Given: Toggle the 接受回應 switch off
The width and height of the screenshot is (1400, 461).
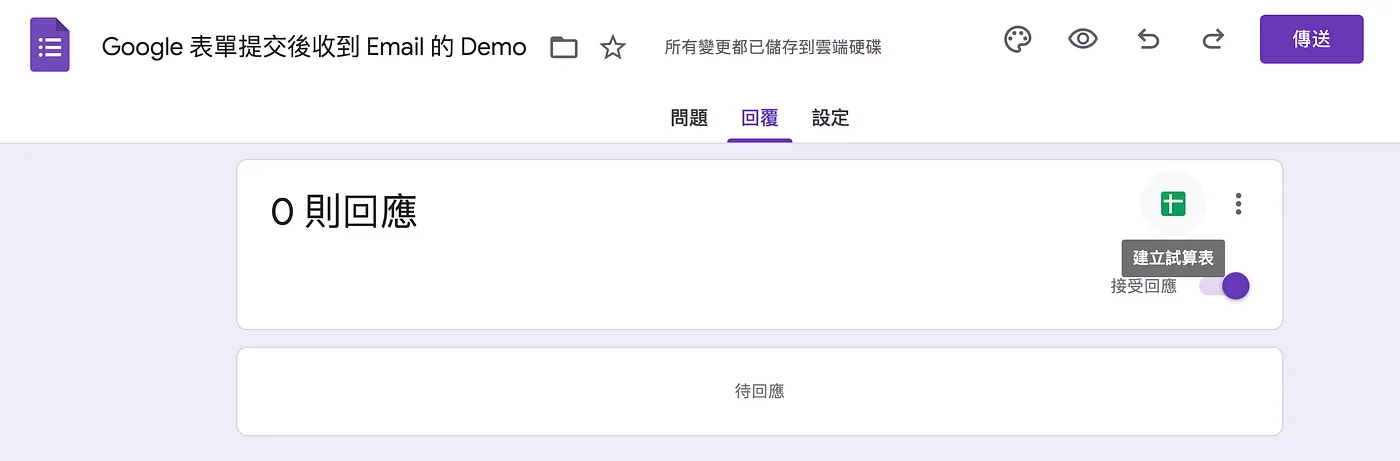Looking at the screenshot, I should click(1225, 286).
